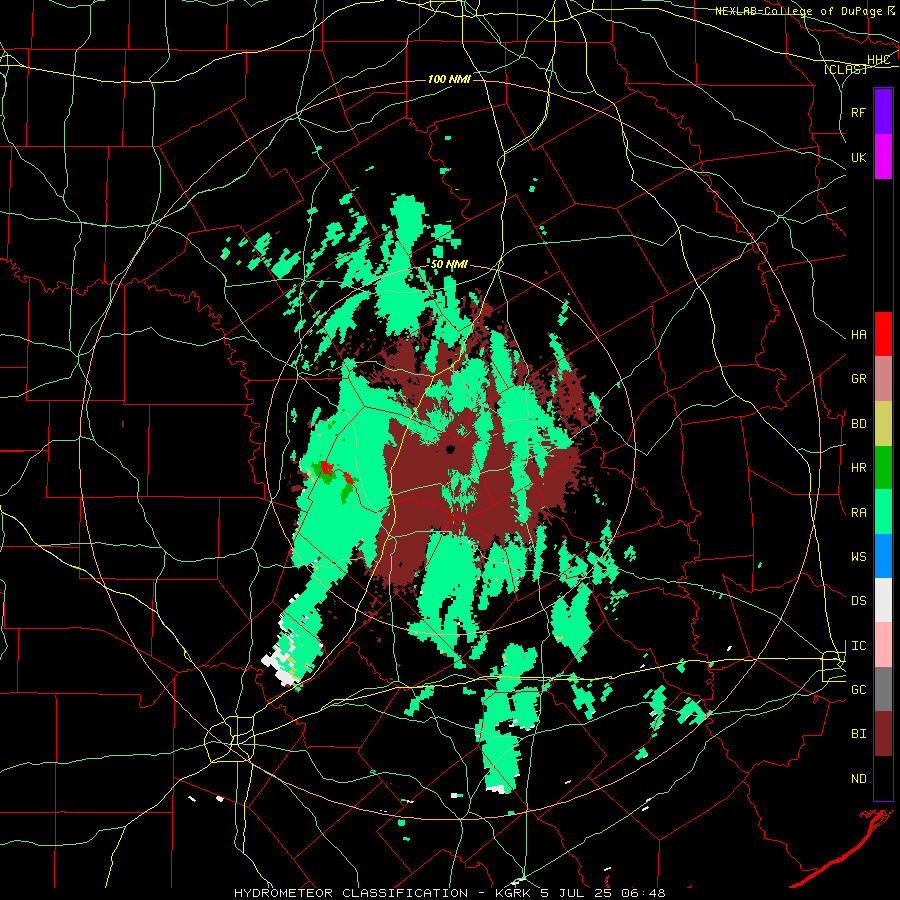Screen dimensions: 900x900
Task: Click the WS blue legend block
Action: coord(883,556)
